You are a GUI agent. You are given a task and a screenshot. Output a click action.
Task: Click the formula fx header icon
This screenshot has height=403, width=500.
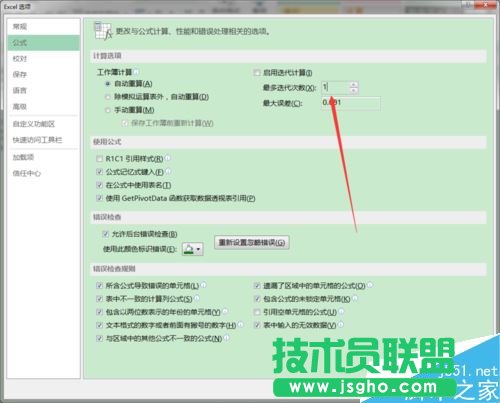tap(103, 31)
